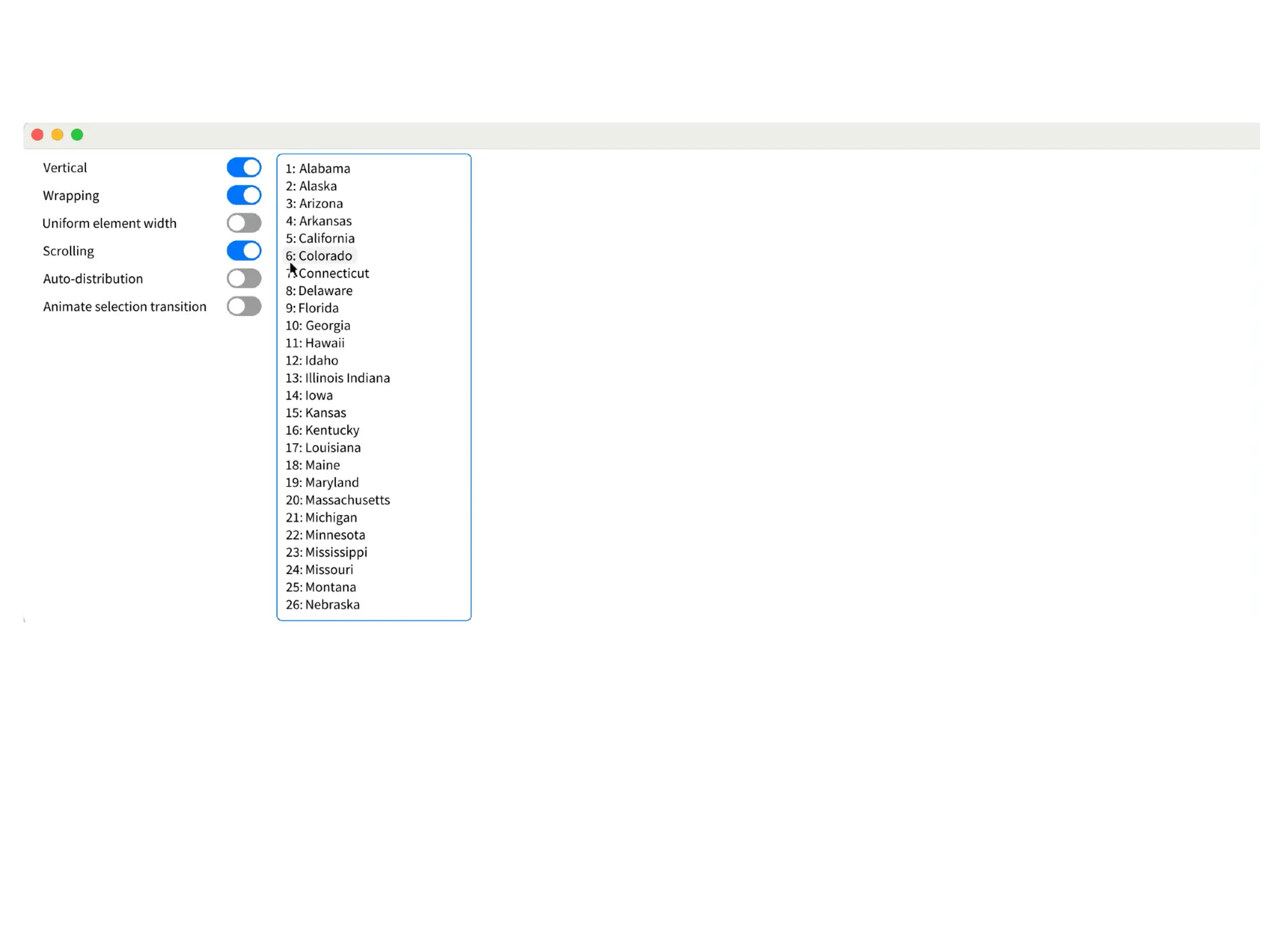
Task: Pick 9: Florida from the list
Action: pyautogui.click(x=312, y=308)
